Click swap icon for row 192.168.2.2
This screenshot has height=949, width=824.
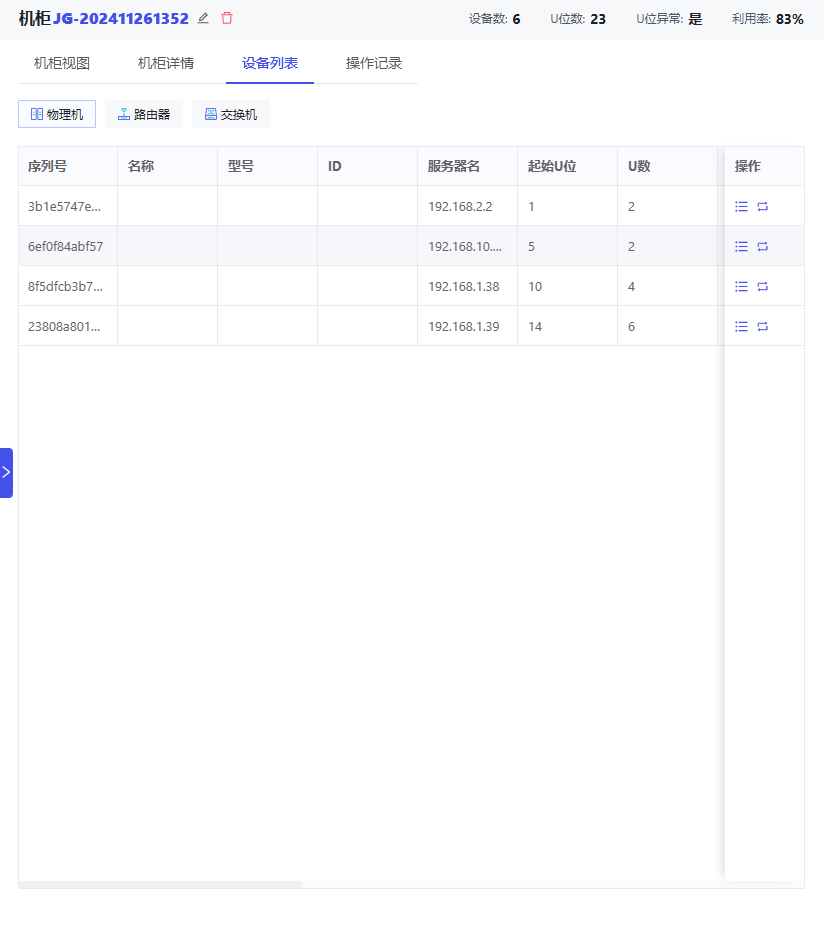coord(763,206)
